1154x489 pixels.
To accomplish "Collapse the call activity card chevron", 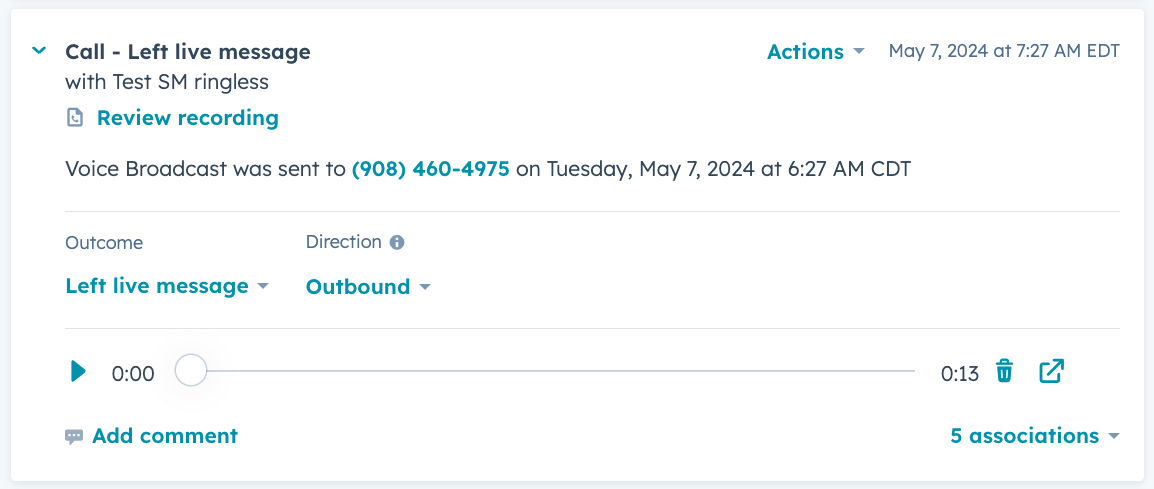I will [x=39, y=51].
